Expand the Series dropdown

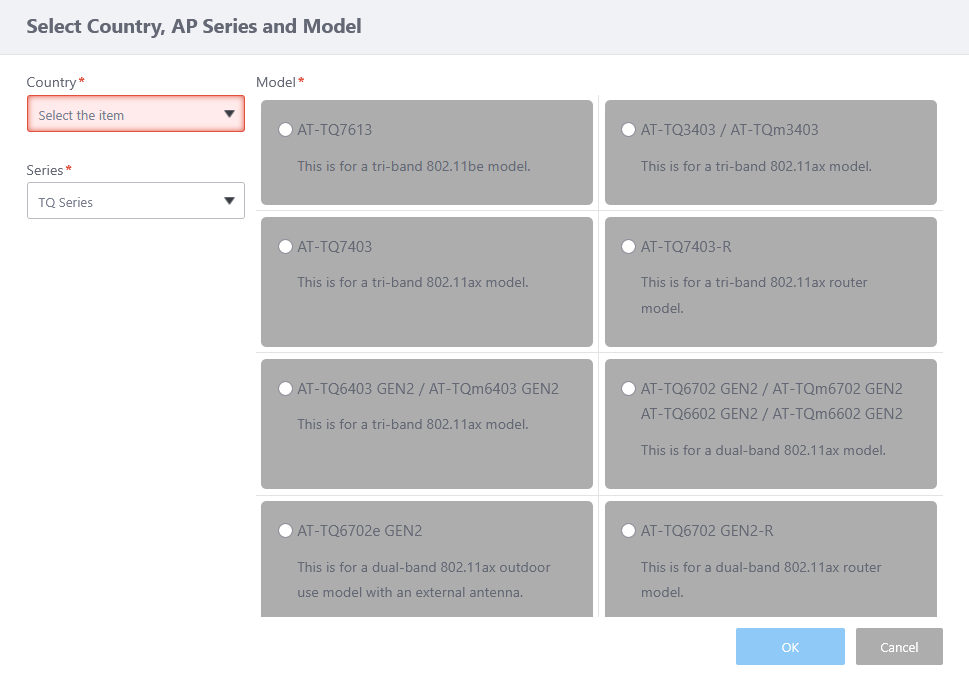pyautogui.click(x=135, y=201)
